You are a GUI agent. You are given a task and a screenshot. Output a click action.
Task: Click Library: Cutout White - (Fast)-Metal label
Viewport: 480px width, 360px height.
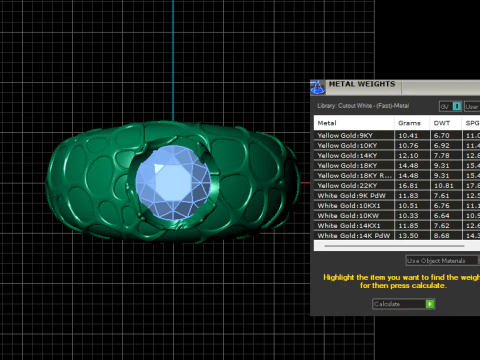coord(363,106)
